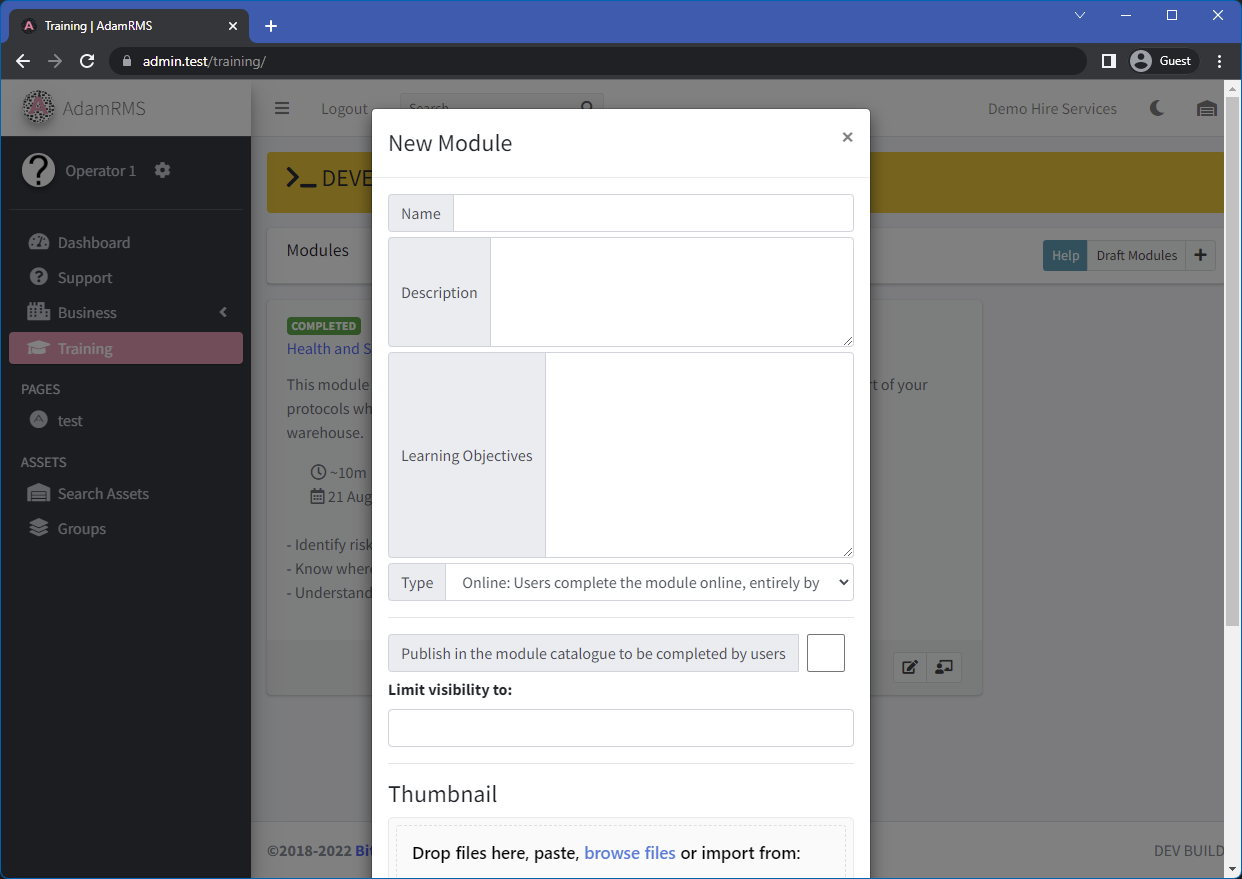Click the edit module pencil icon
The image size is (1242, 879).
(x=910, y=667)
